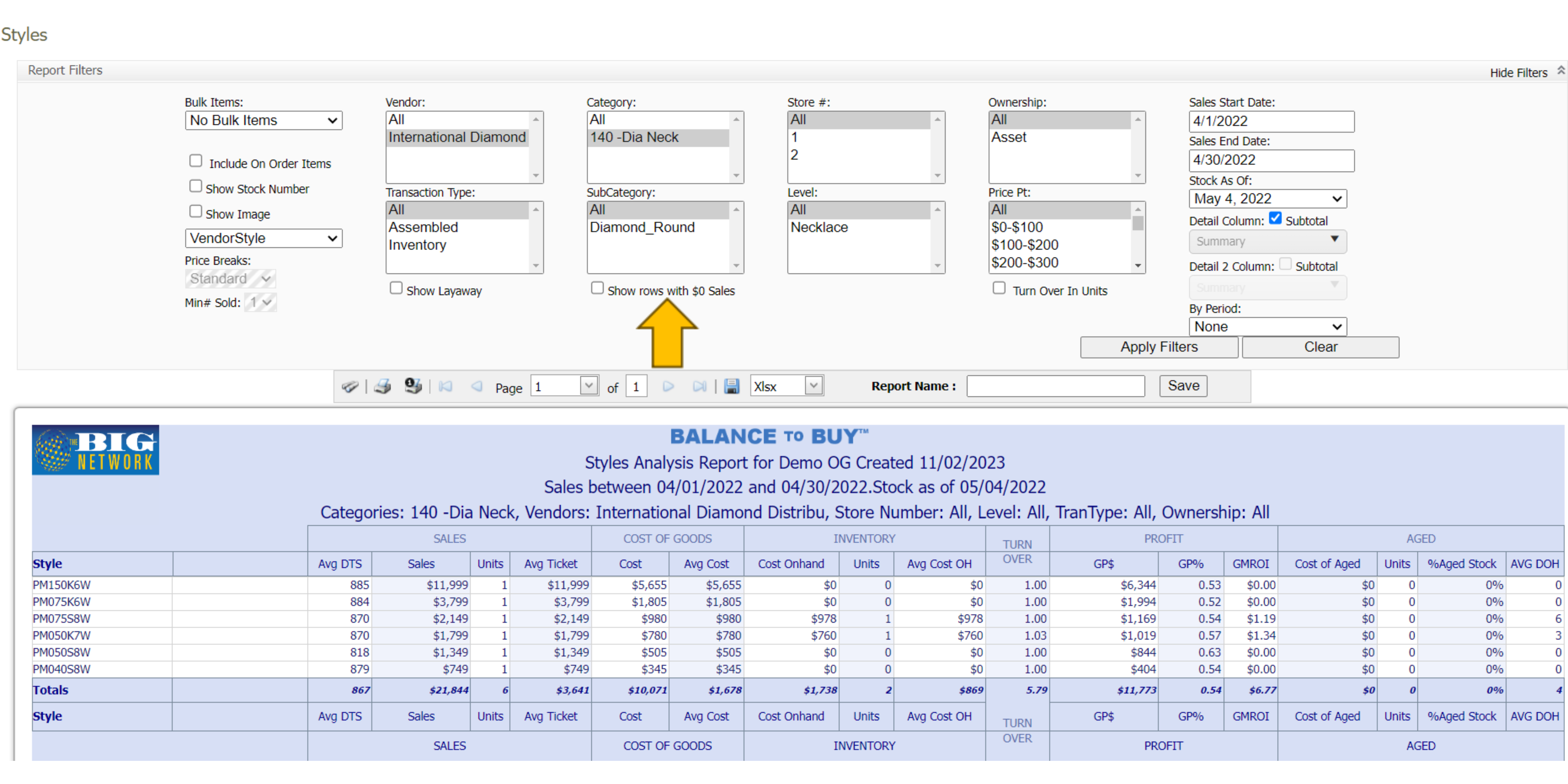The width and height of the screenshot is (1568, 784).
Task: Enable Show Image option
Action: point(195,211)
